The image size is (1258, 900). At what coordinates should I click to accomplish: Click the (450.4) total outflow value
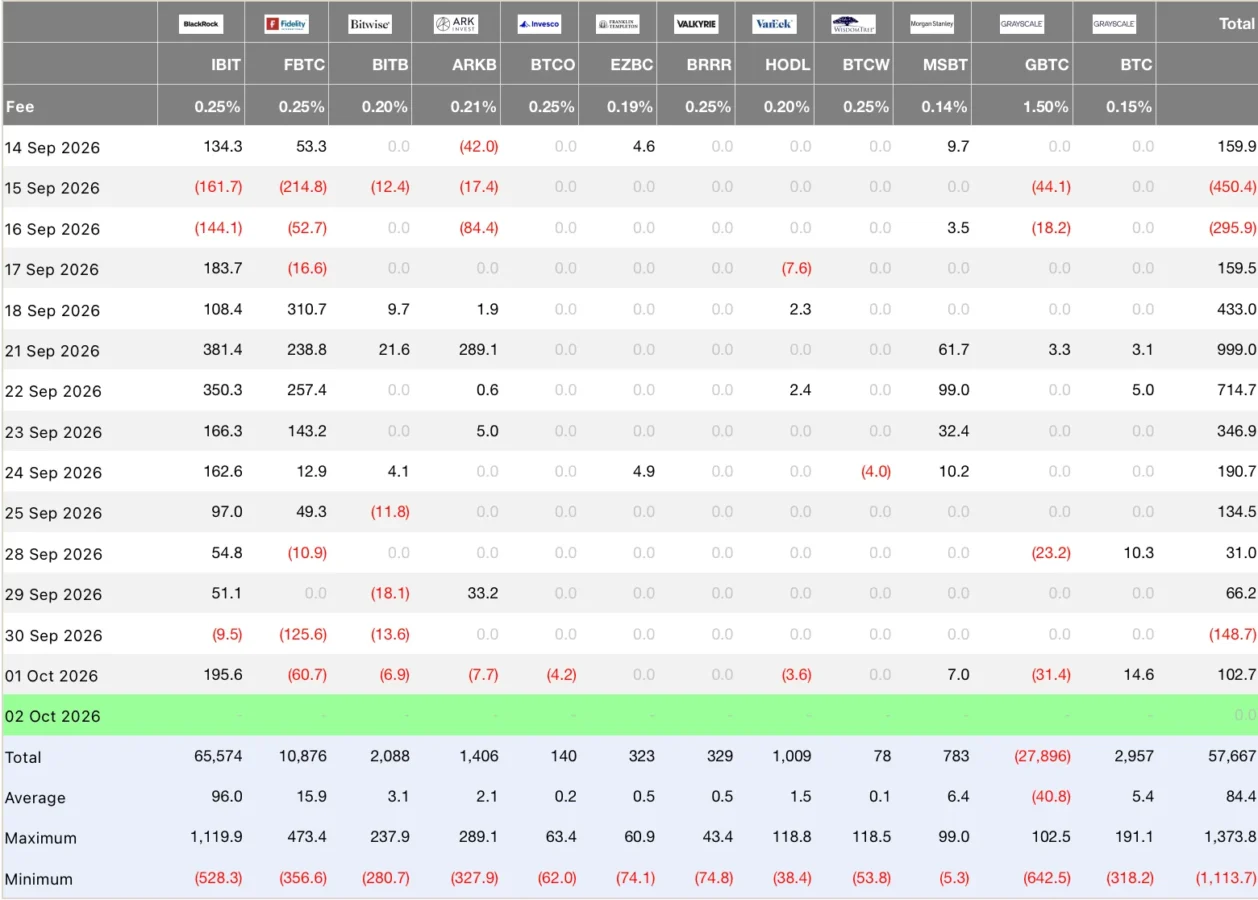(1231, 187)
